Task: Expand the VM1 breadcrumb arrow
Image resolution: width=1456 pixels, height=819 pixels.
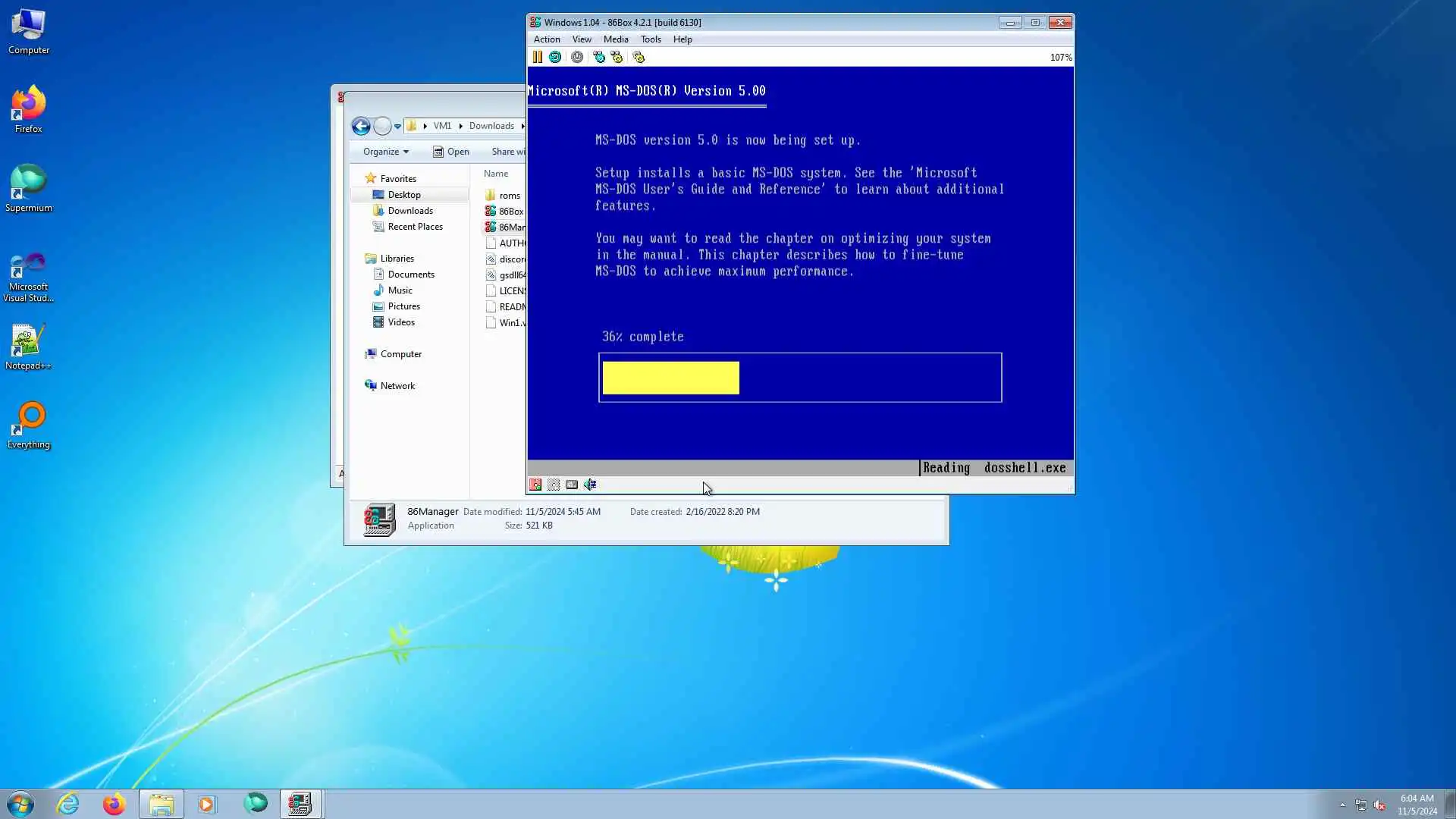Action: point(460,126)
